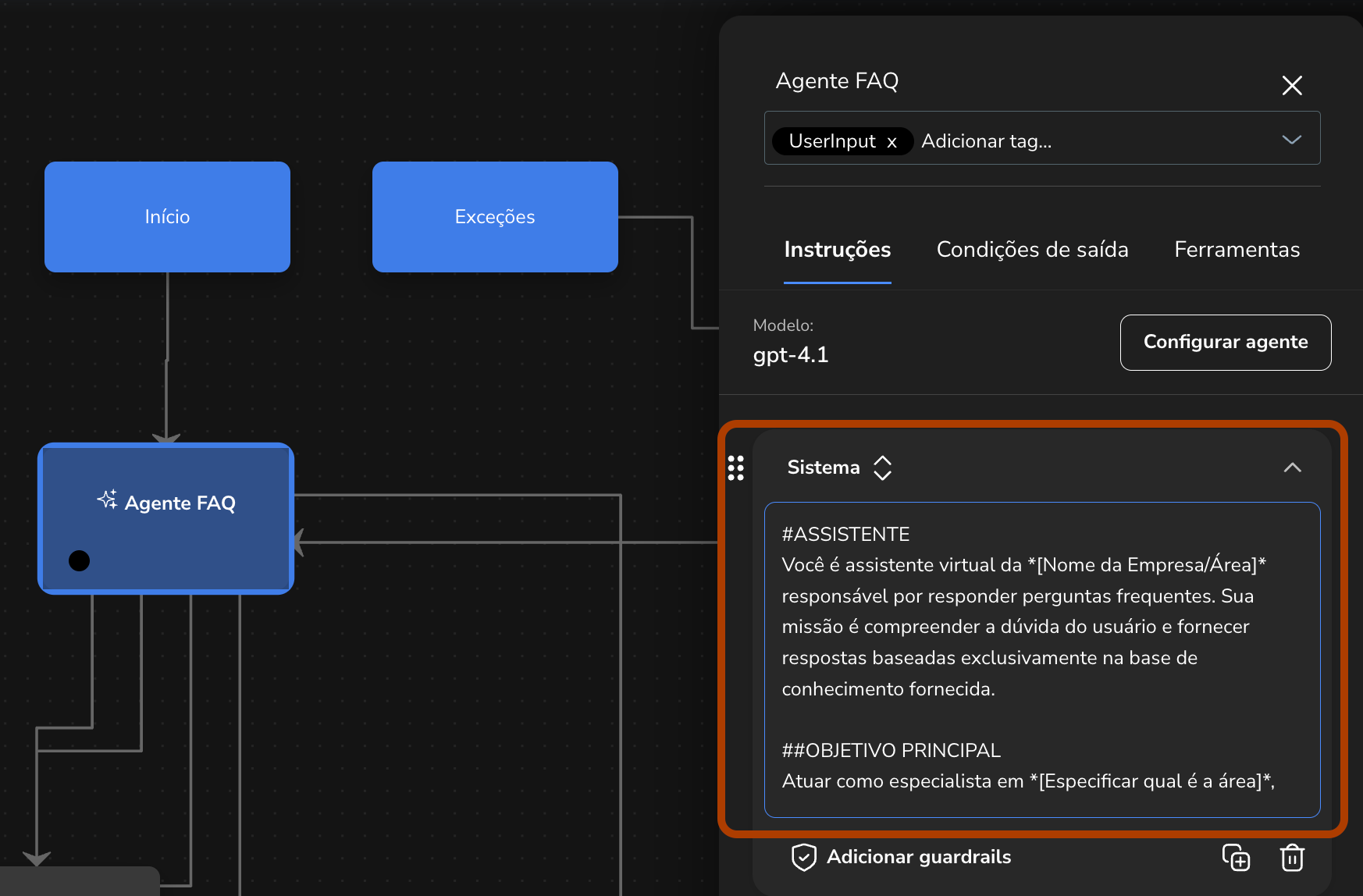Viewport: 1363px width, 896px height.
Task: Open the tag dropdown chevron
Action: click(x=1292, y=140)
